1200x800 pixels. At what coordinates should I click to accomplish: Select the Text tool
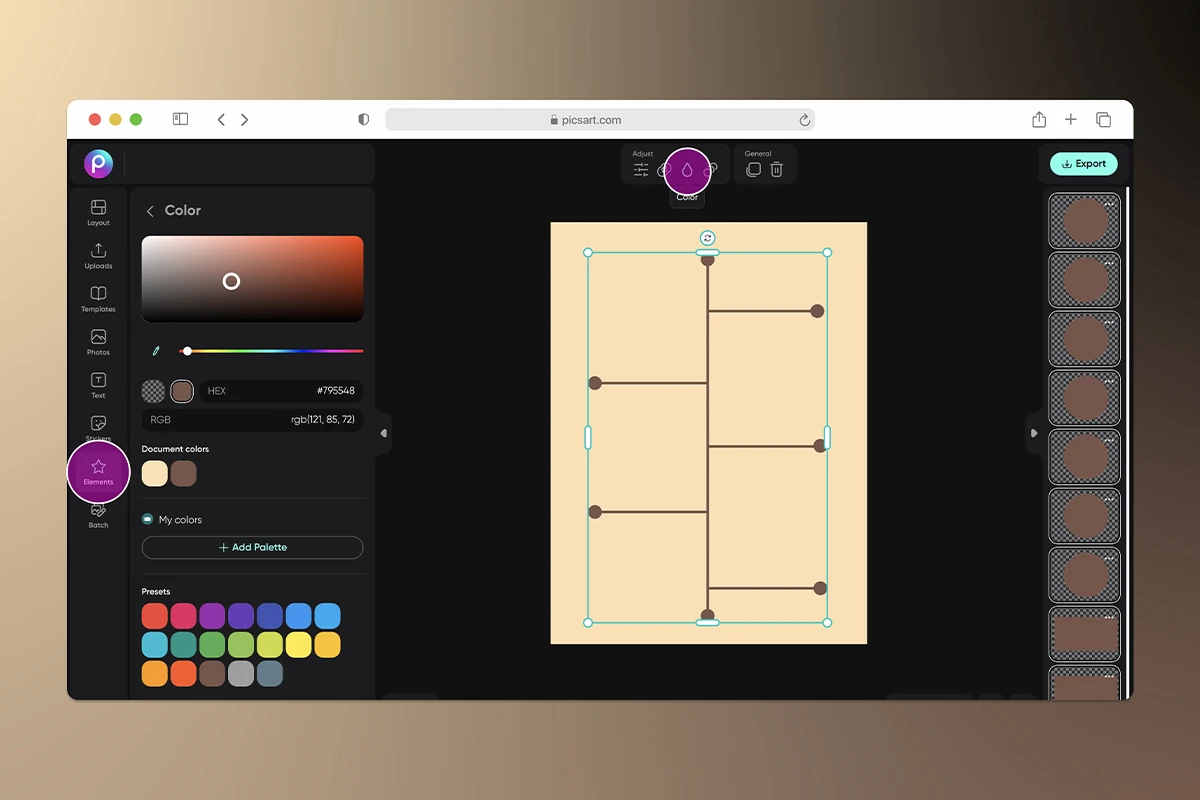coord(98,385)
